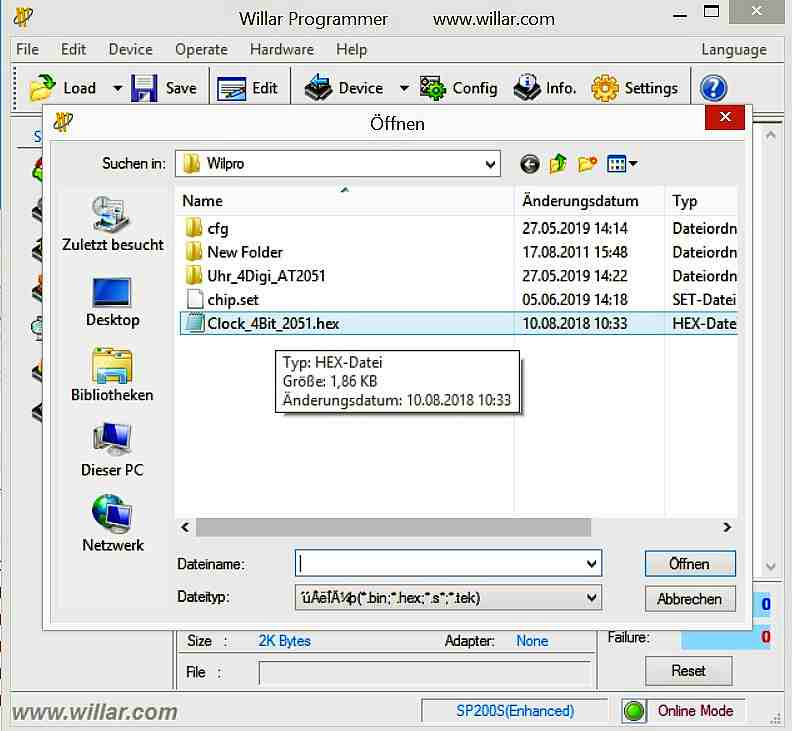Viewport: 792px width, 731px height.
Task: Click the Info. toolbar icon
Action: point(527,88)
